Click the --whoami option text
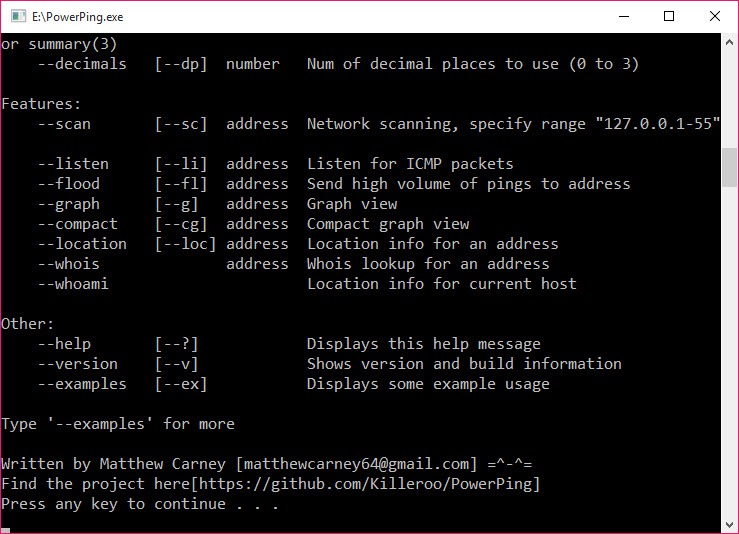Viewport: 739px width, 534px height. [73, 284]
